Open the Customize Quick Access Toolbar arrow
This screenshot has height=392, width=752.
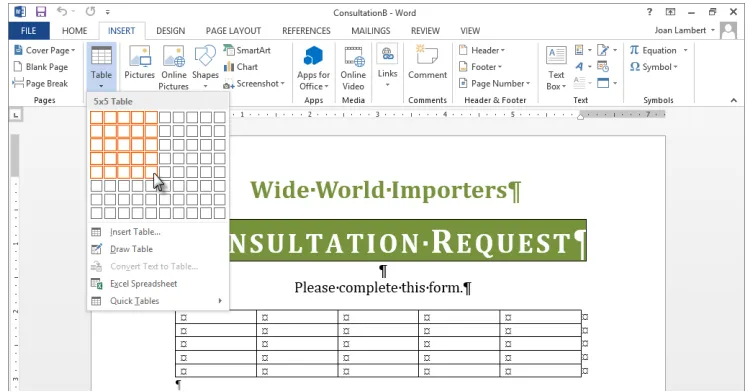pyautogui.click(x=107, y=12)
